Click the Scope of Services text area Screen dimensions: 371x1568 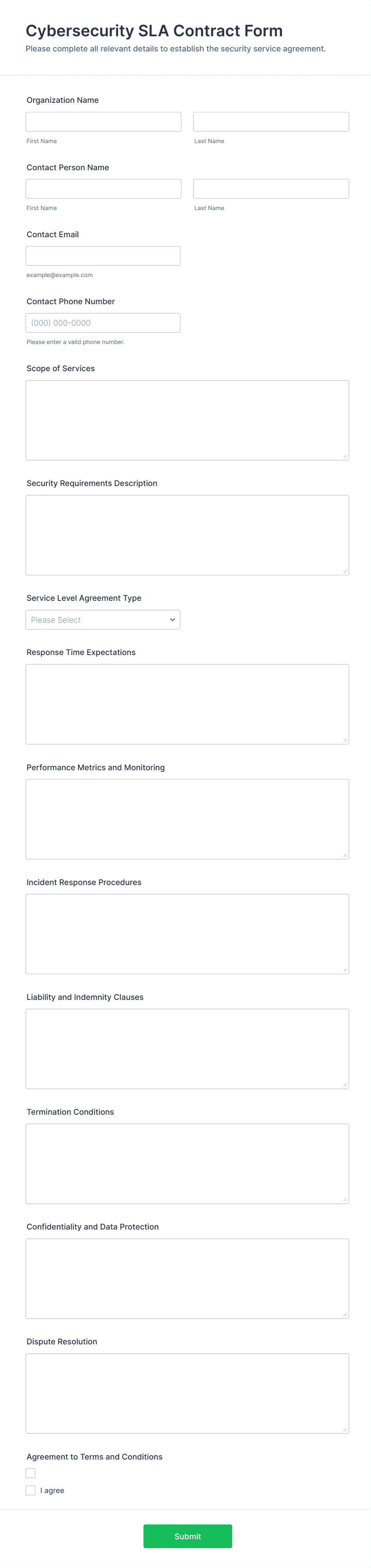point(187,420)
